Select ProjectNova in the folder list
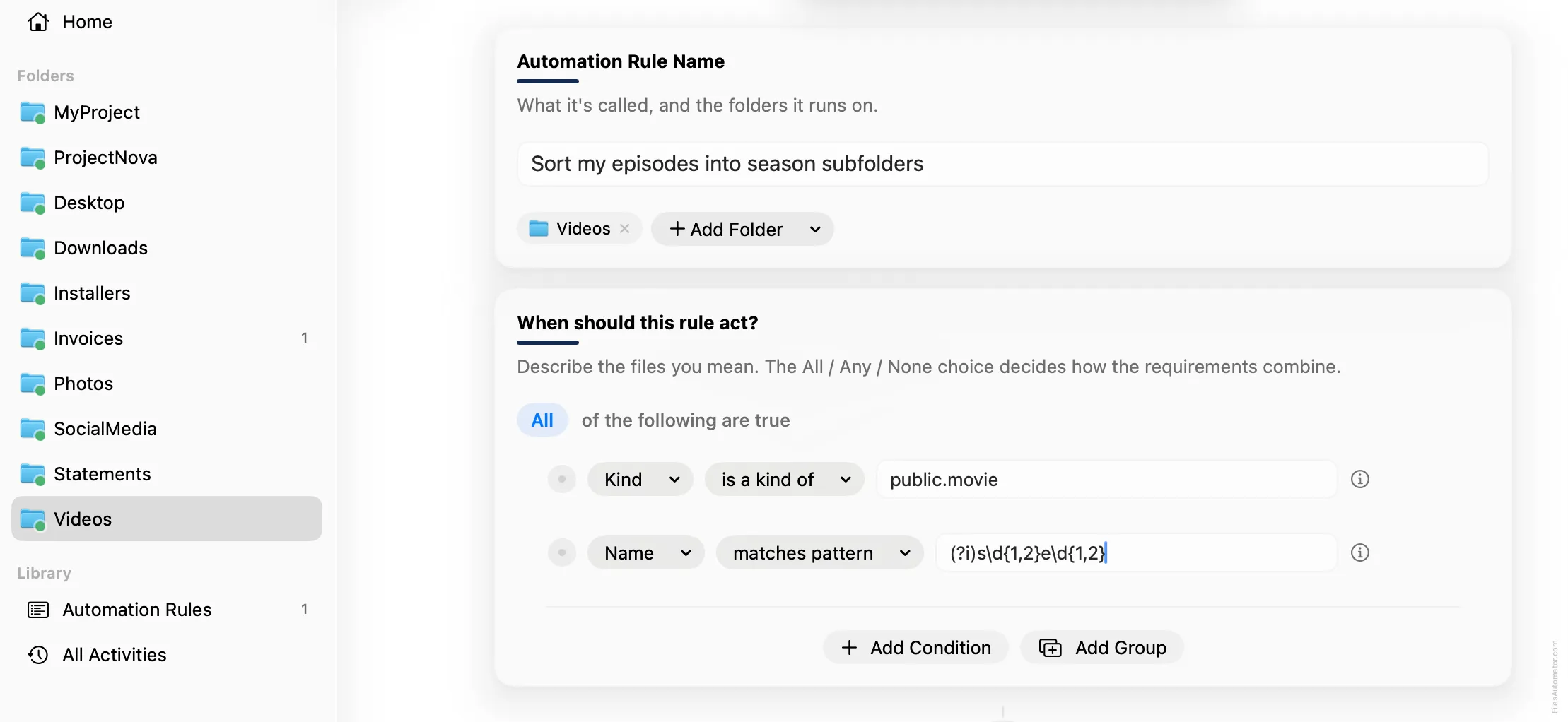 click(x=167, y=158)
